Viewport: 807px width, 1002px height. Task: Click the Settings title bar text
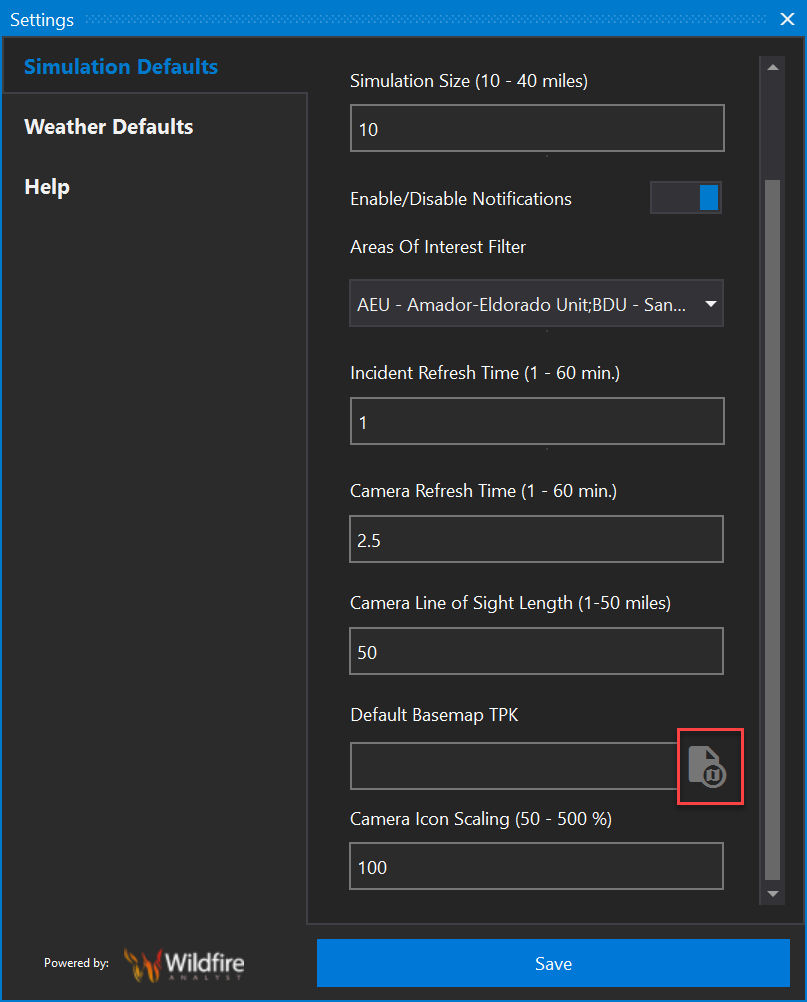click(42, 20)
